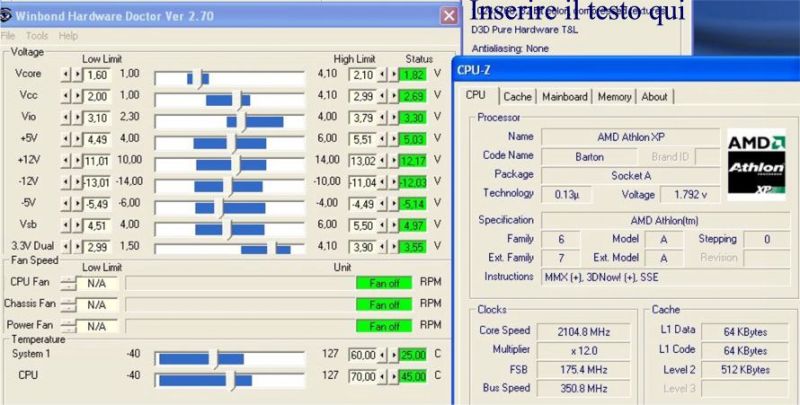Screen dimensions: 800x405
Task: Switch to the Mainboard tab in CPU-Z
Action: click(565, 96)
